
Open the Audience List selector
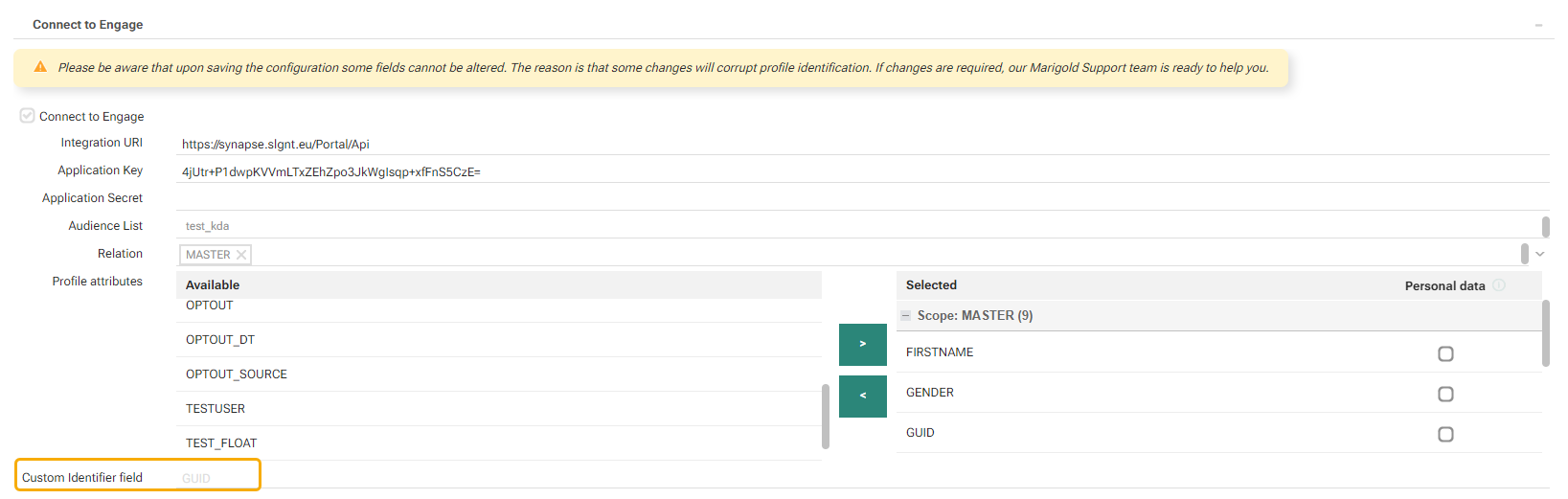point(857,226)
